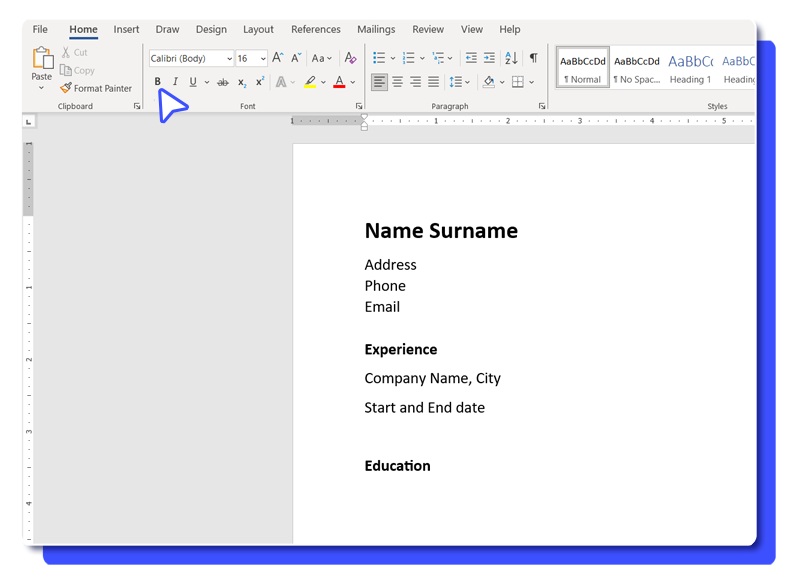This screenshot has width=800, height=586.
Task: Justify paragraph text
Action: tap(434, 82)
